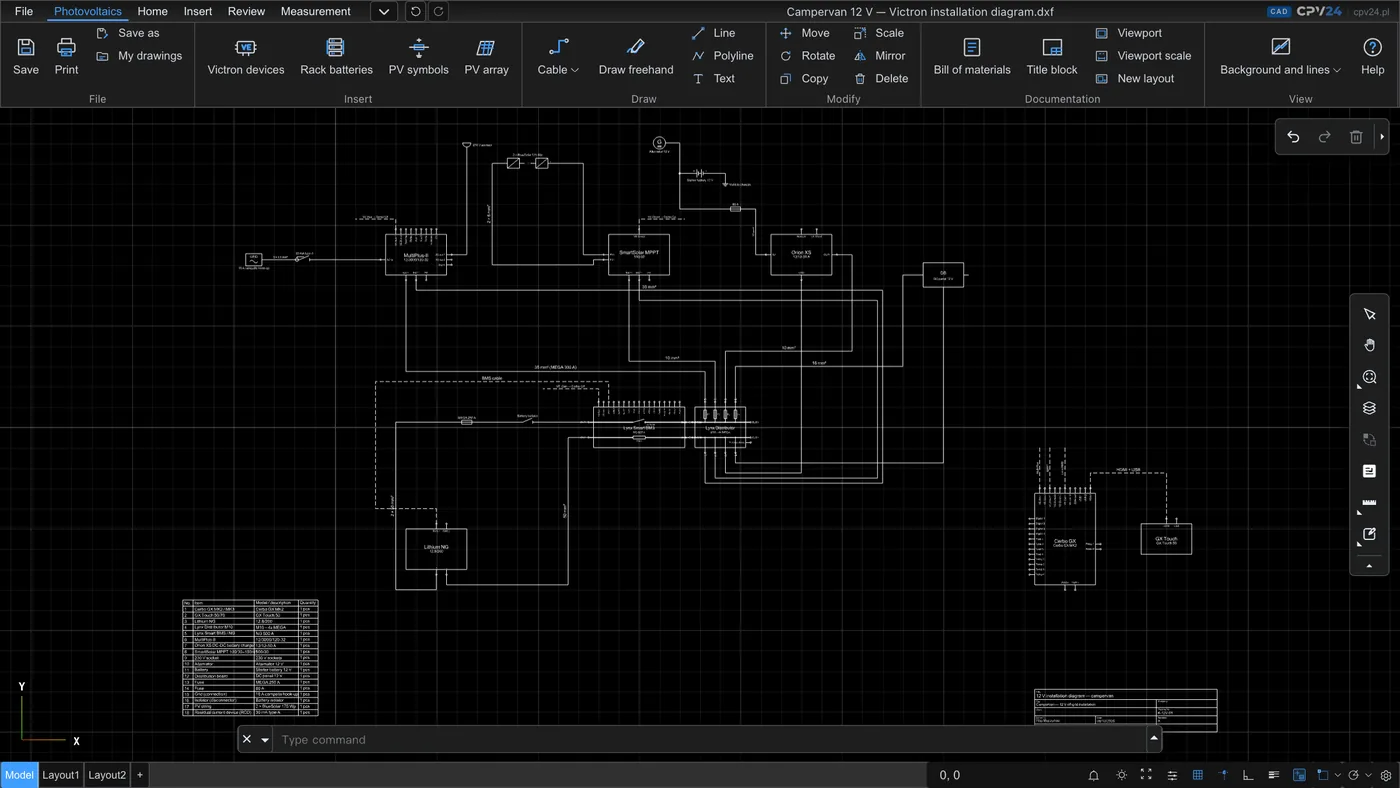Open the command line options dropdown arrow
This screenshot has width=1400, height=788.
[x=265, y=740]
